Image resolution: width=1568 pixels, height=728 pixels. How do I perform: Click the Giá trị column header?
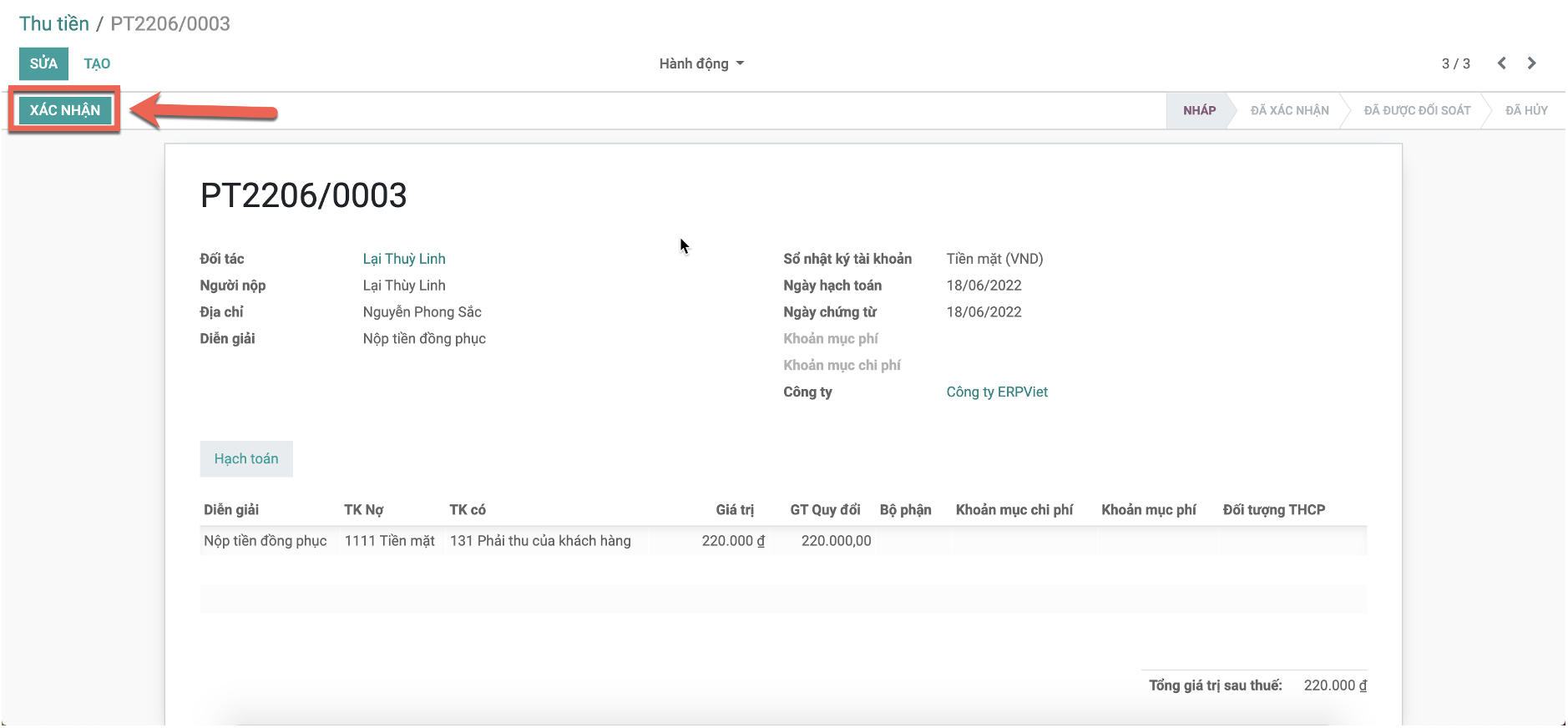735,510
